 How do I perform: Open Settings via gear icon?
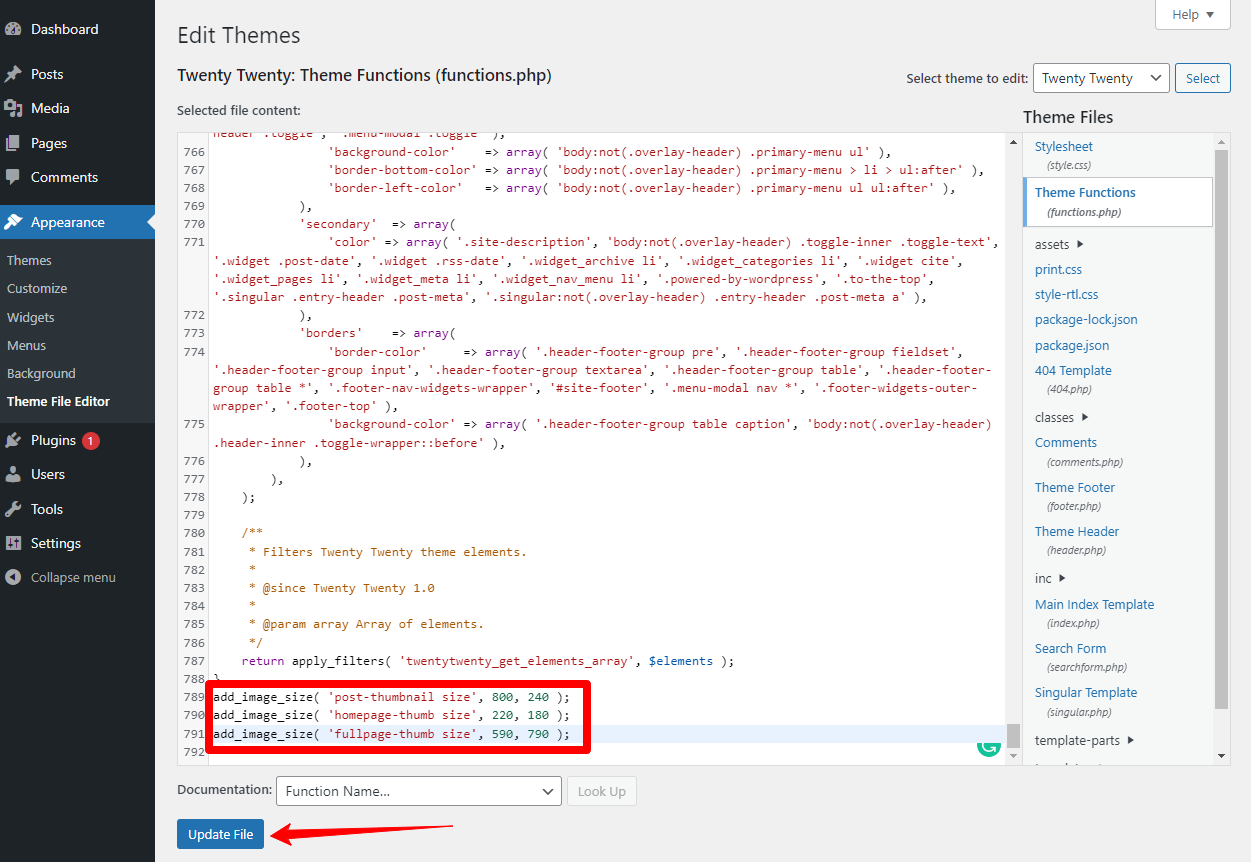17,542
